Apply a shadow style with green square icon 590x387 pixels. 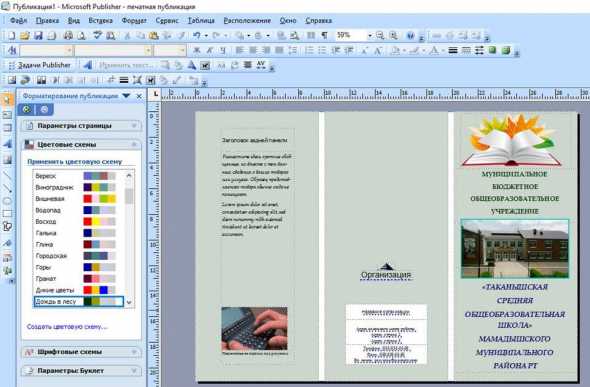pos(492,50)
